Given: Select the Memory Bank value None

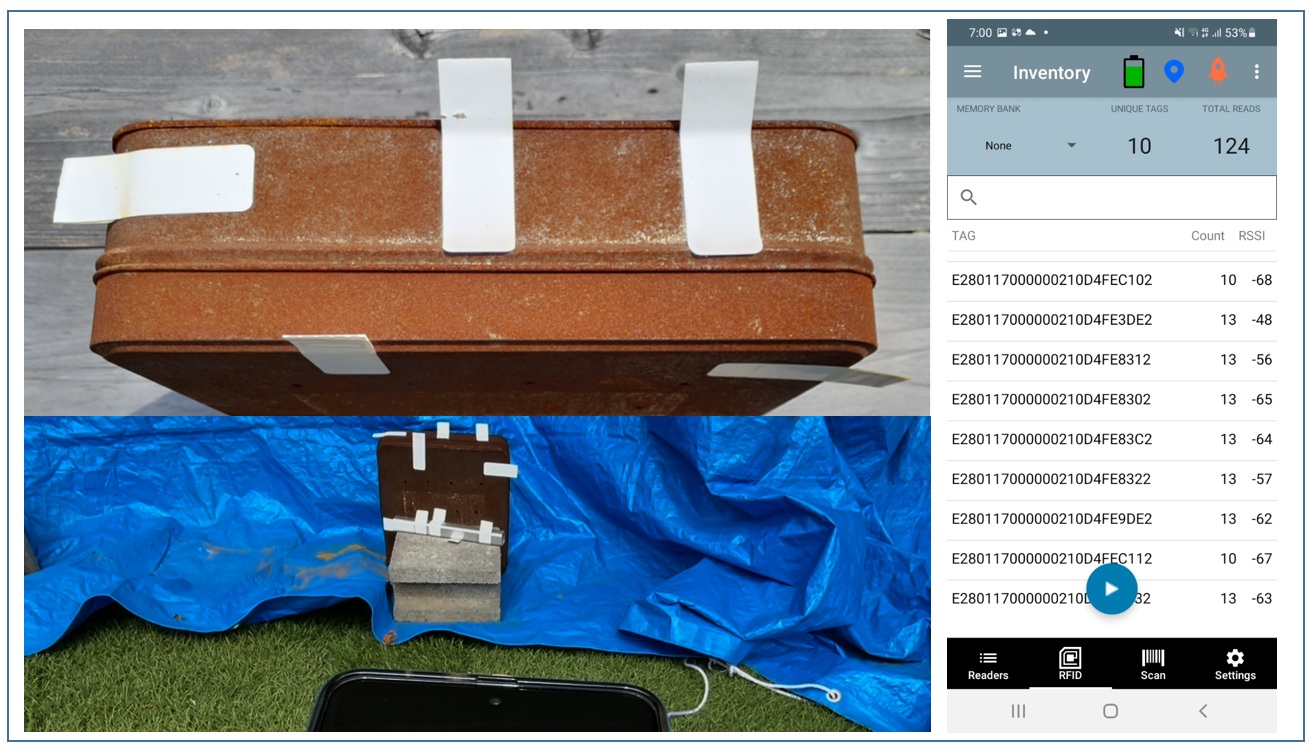Looking at the screenshot, I should [998, 146].
